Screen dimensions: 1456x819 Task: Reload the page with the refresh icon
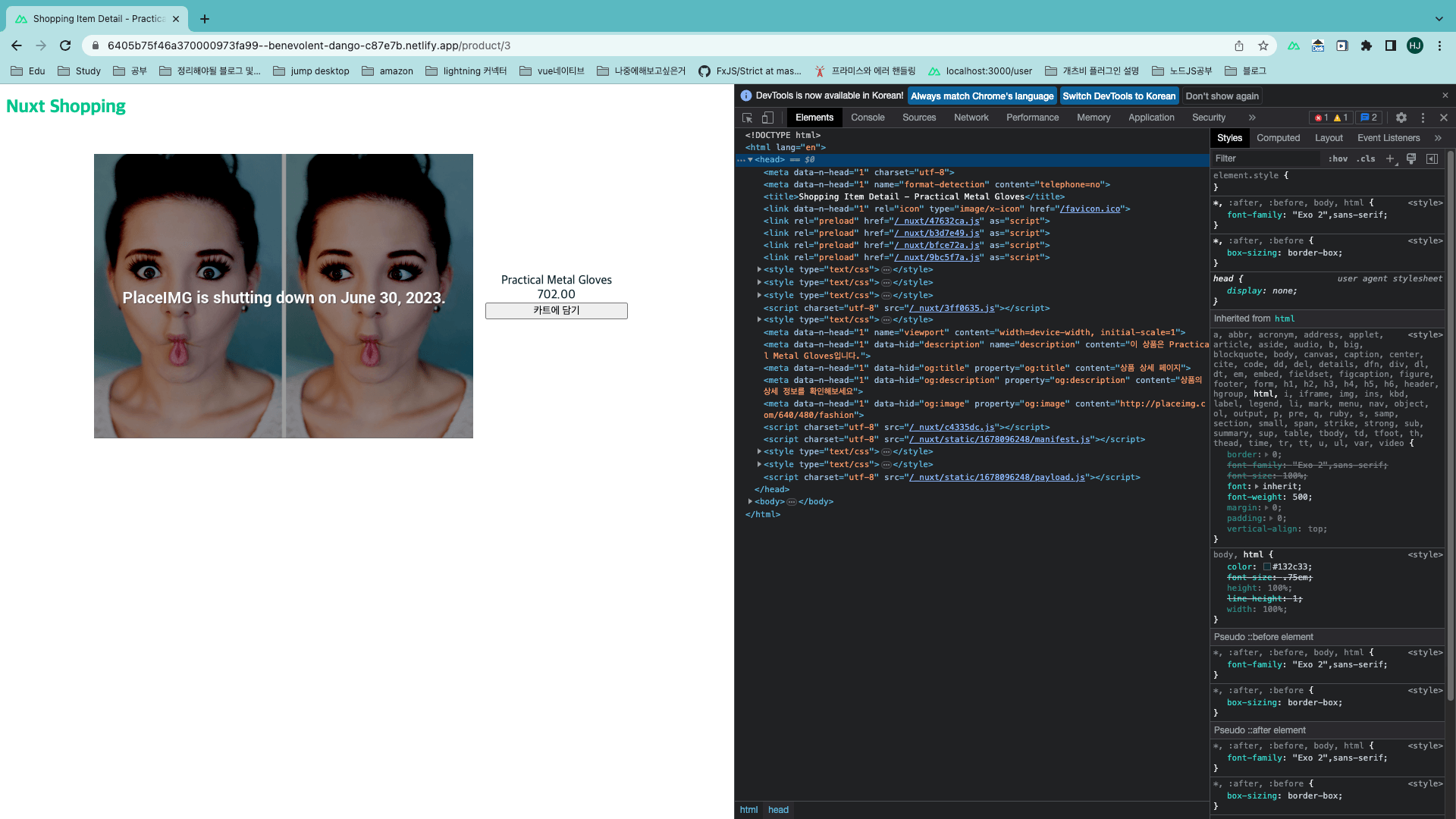tap(65, 45)
